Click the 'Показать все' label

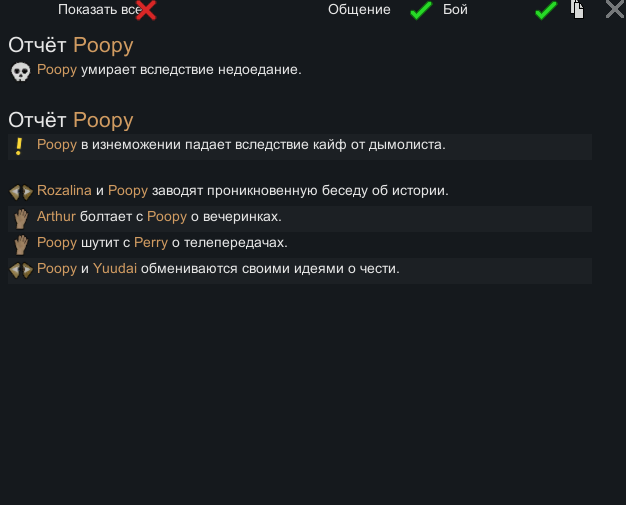(x=99, y=10)
